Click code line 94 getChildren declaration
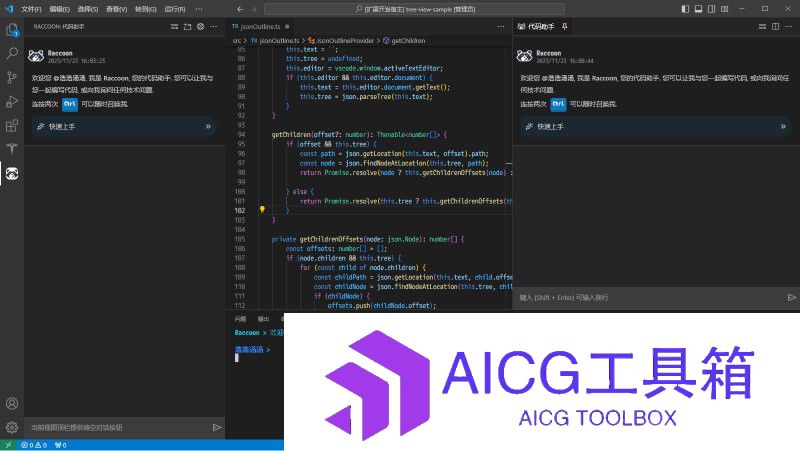This screenshot has height=451, width=800. pos(359,135)
